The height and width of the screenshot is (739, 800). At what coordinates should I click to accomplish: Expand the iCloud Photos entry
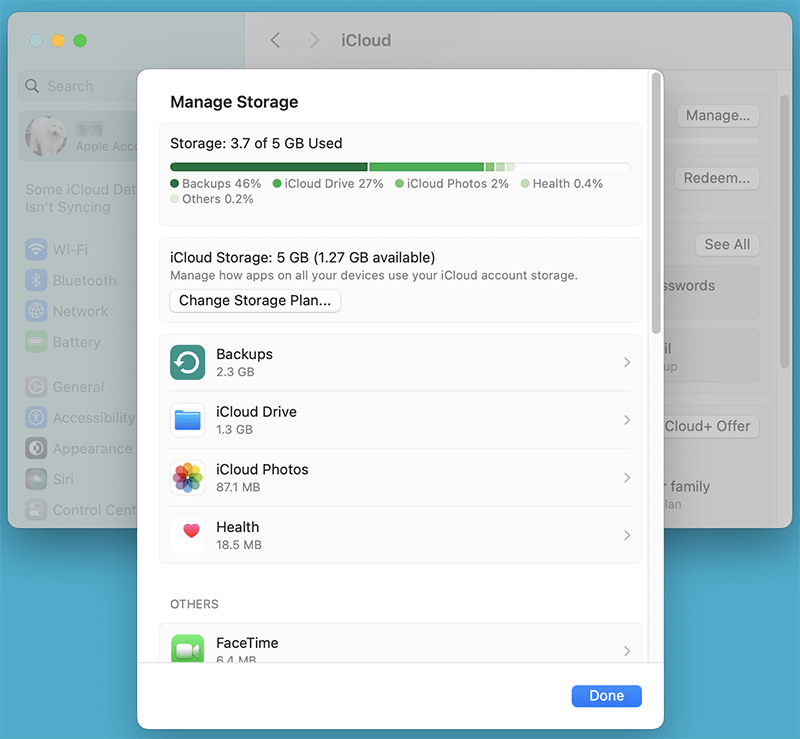pos(627,478)
